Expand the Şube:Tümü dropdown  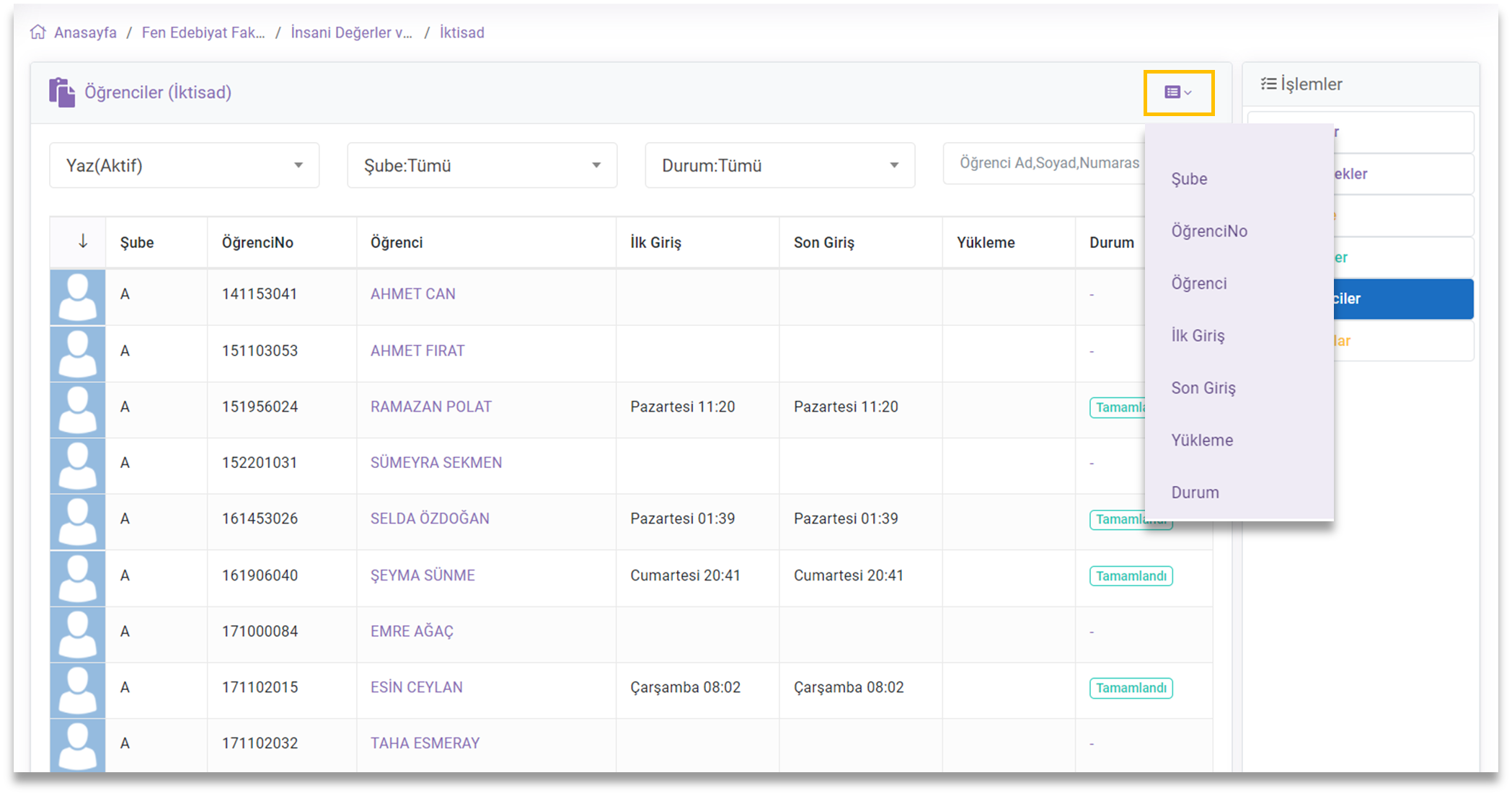point(482,165)
